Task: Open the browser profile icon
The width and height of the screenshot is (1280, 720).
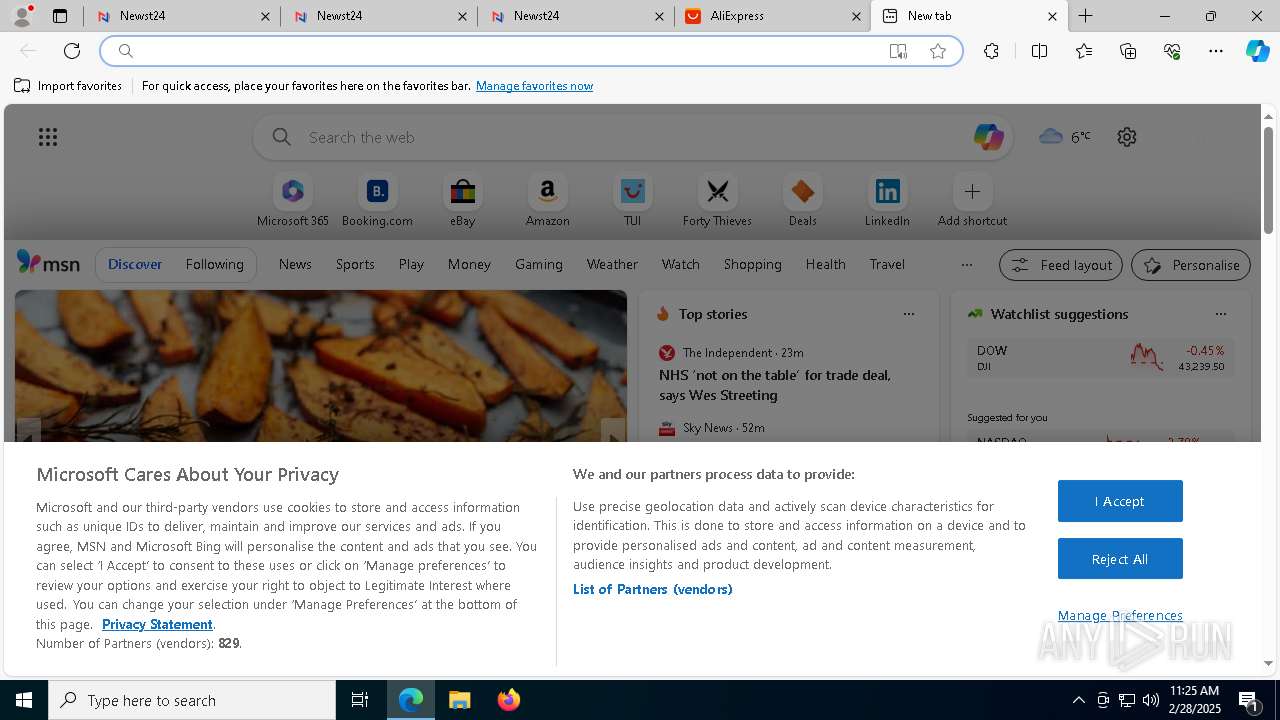Action: [x=22, y=16]
